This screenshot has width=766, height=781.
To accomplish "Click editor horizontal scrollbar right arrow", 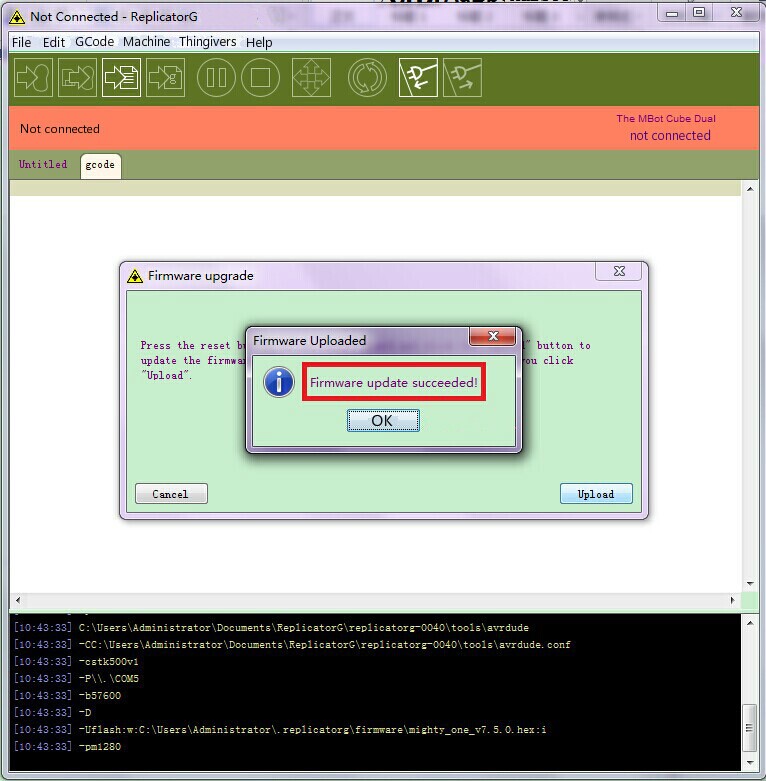I will (x=733, y=600).
